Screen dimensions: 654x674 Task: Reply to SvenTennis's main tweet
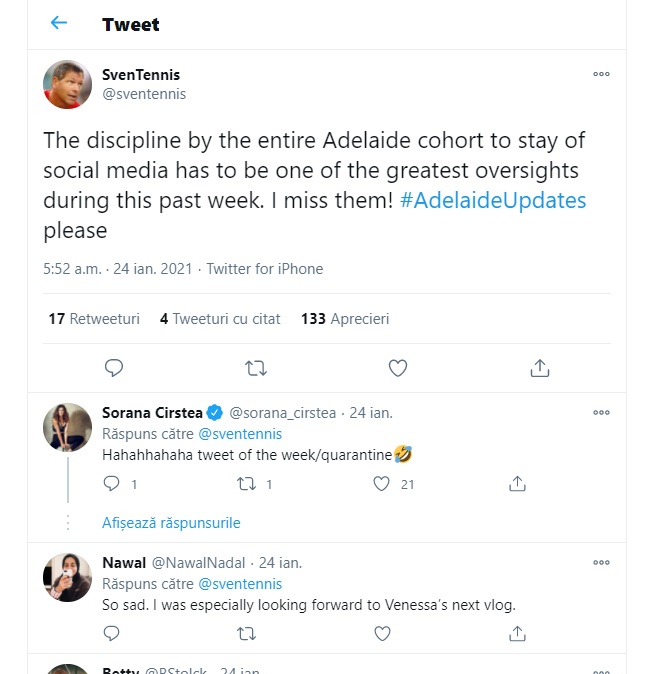coord(113,368)
